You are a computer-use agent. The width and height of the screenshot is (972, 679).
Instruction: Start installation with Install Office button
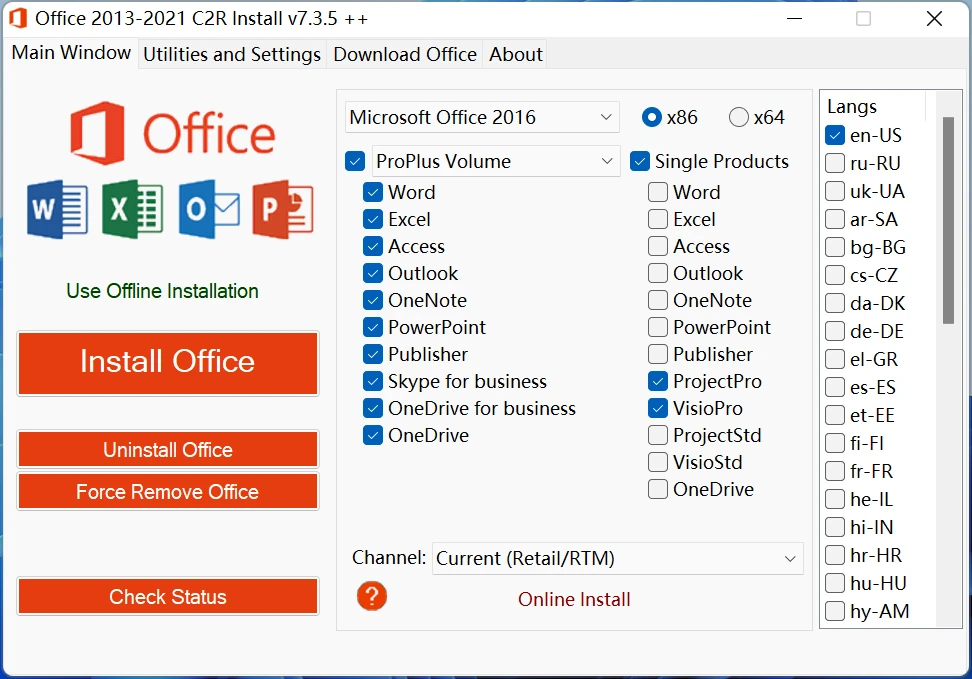coord(167,363)
